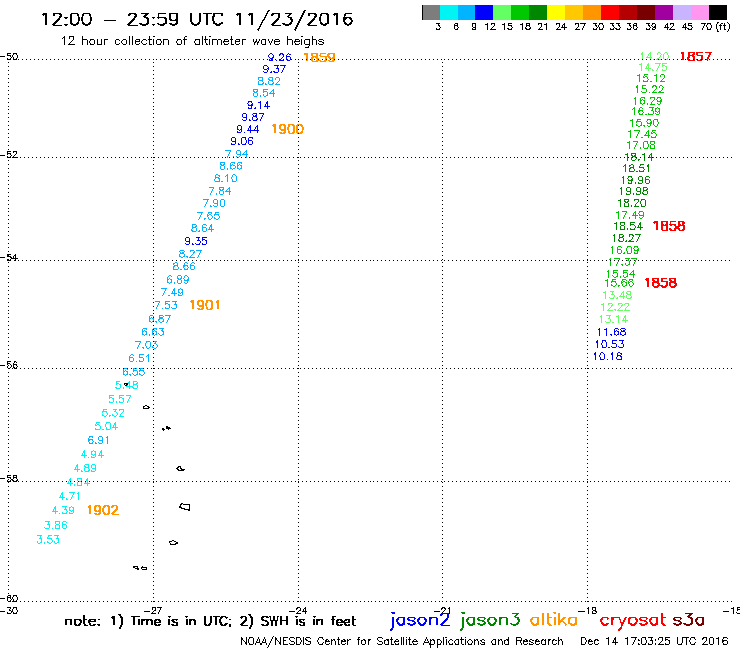Screen dimensions: 740x650
Task: Click the value '3.86'
Action: click(56, 525)
